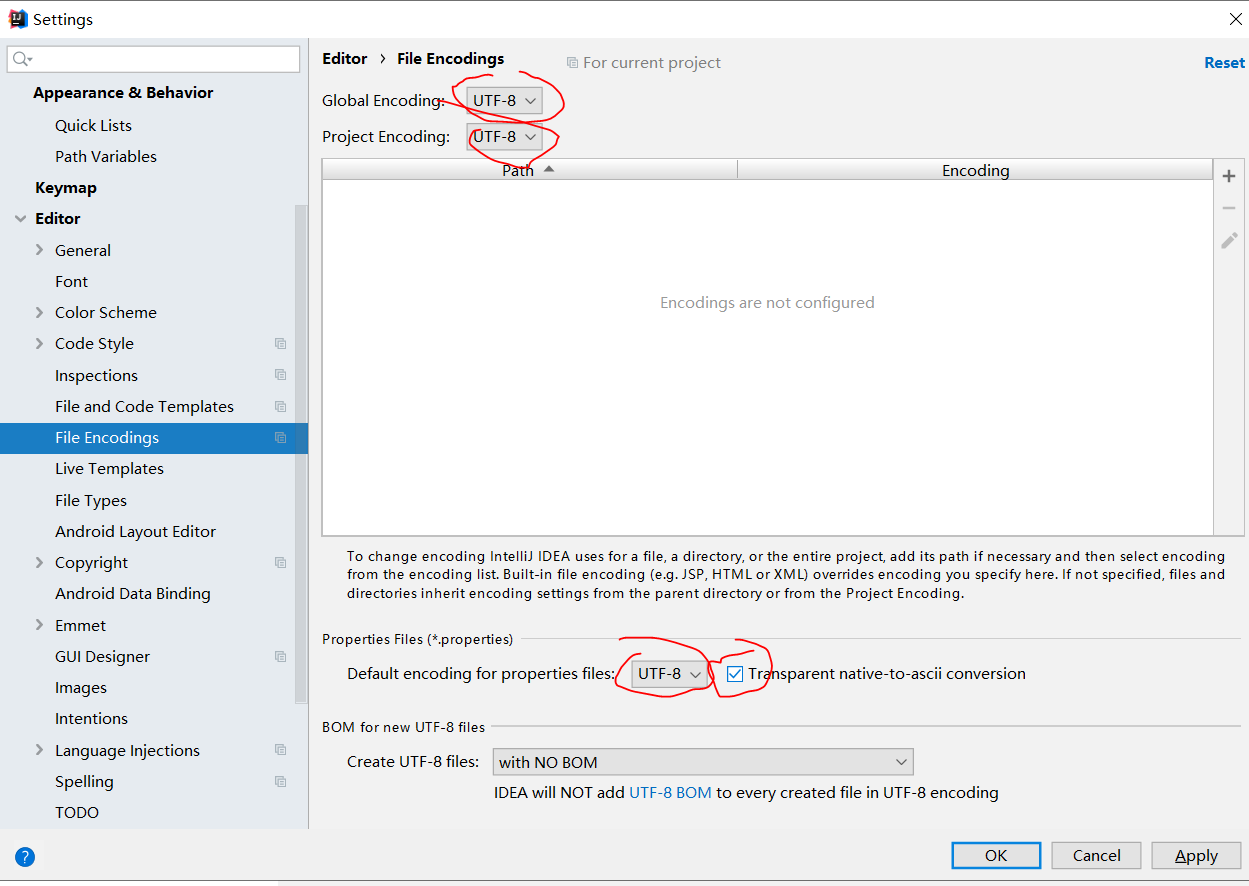Screen dimensions: 1249x886
Task: Open default properties files encoding dropdown
Action: (x=669, y=674)
